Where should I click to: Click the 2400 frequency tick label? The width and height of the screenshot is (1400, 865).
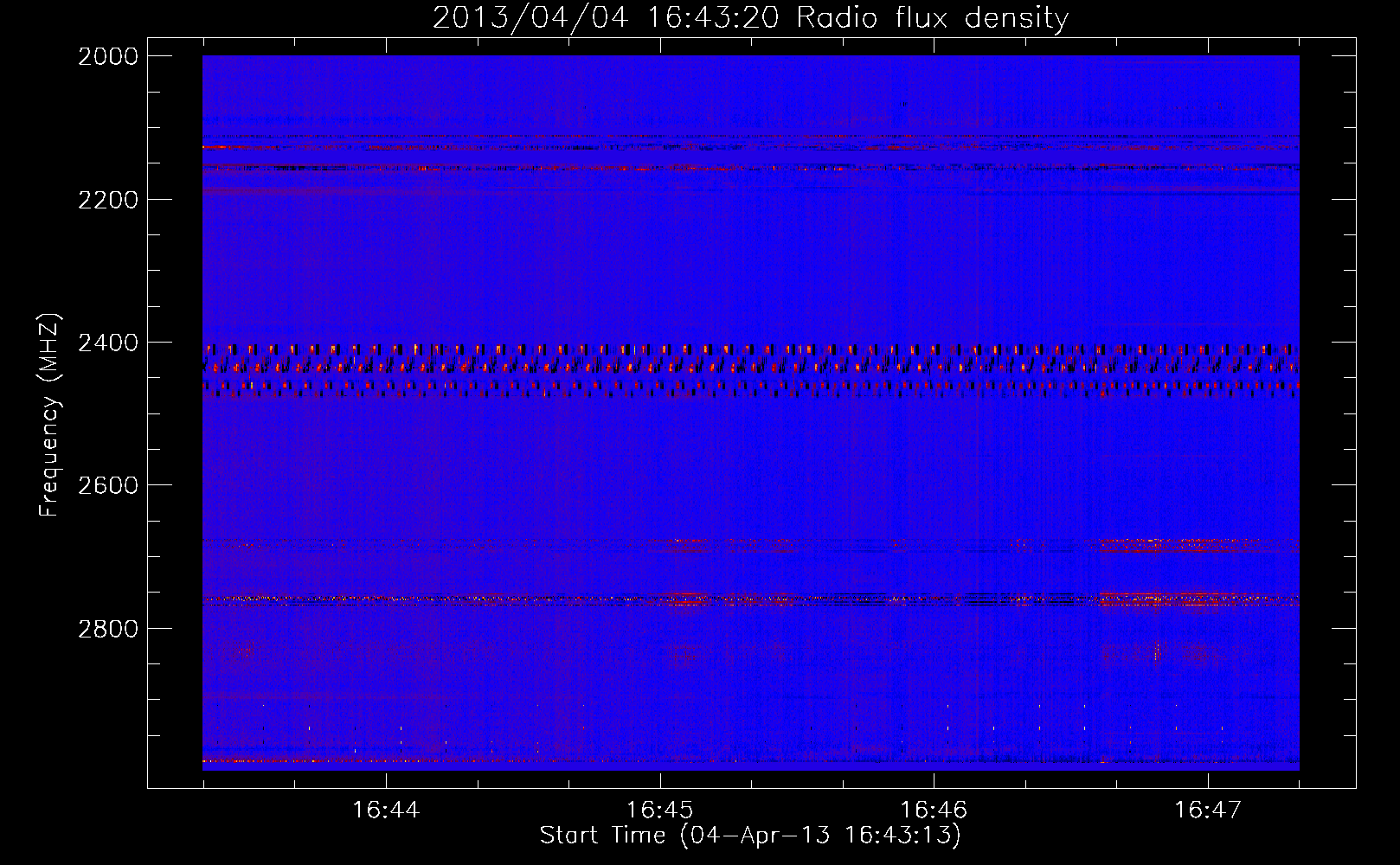tap(108, 343)
